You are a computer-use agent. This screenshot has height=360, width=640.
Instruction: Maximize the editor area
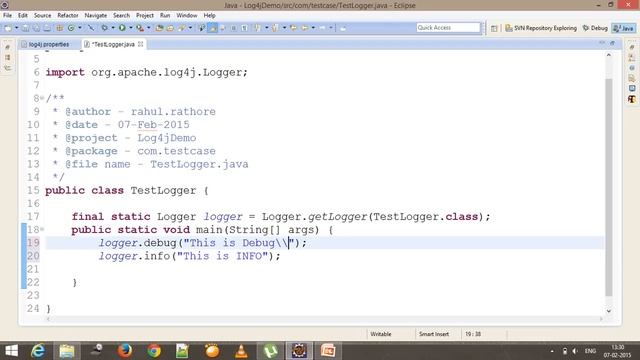[613, 43]
